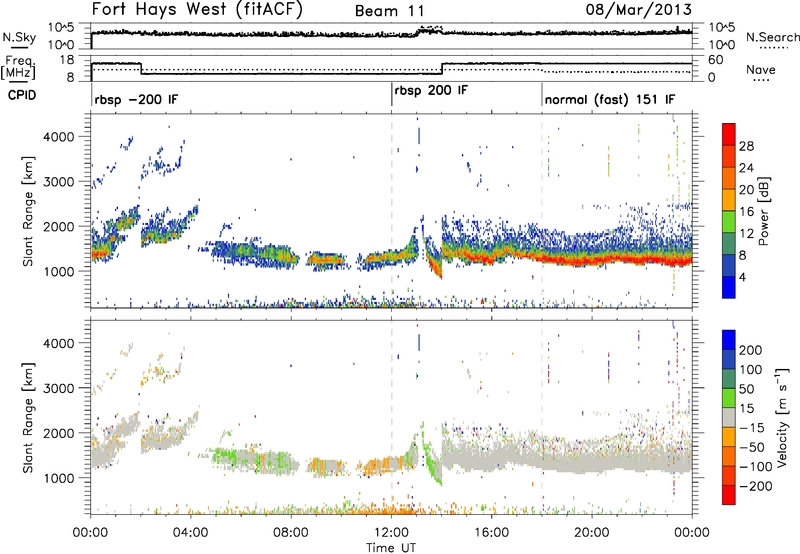The width and height of the screenshot is (800, 554).
Task: Click the CPID marker line beside 'rbsp 200 IF'
Action: tap(391, 93)
